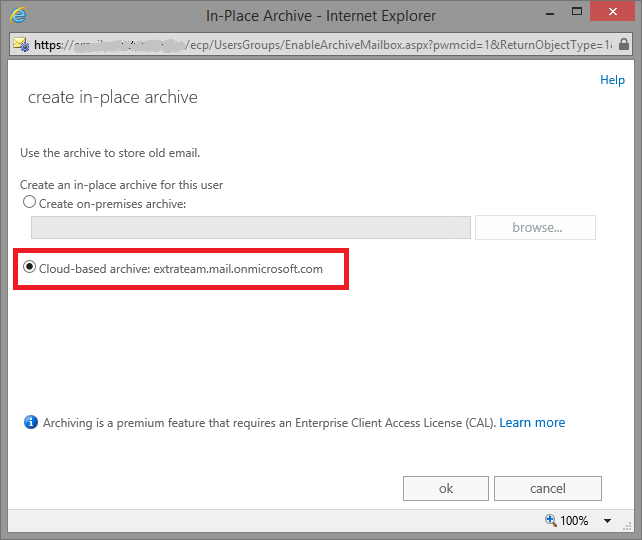
Task: Click the ok button to confirm
Action: tap(446, 488)
